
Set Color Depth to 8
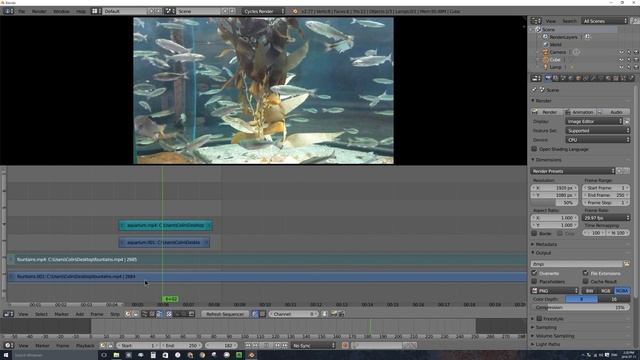[x=581, y=299]
